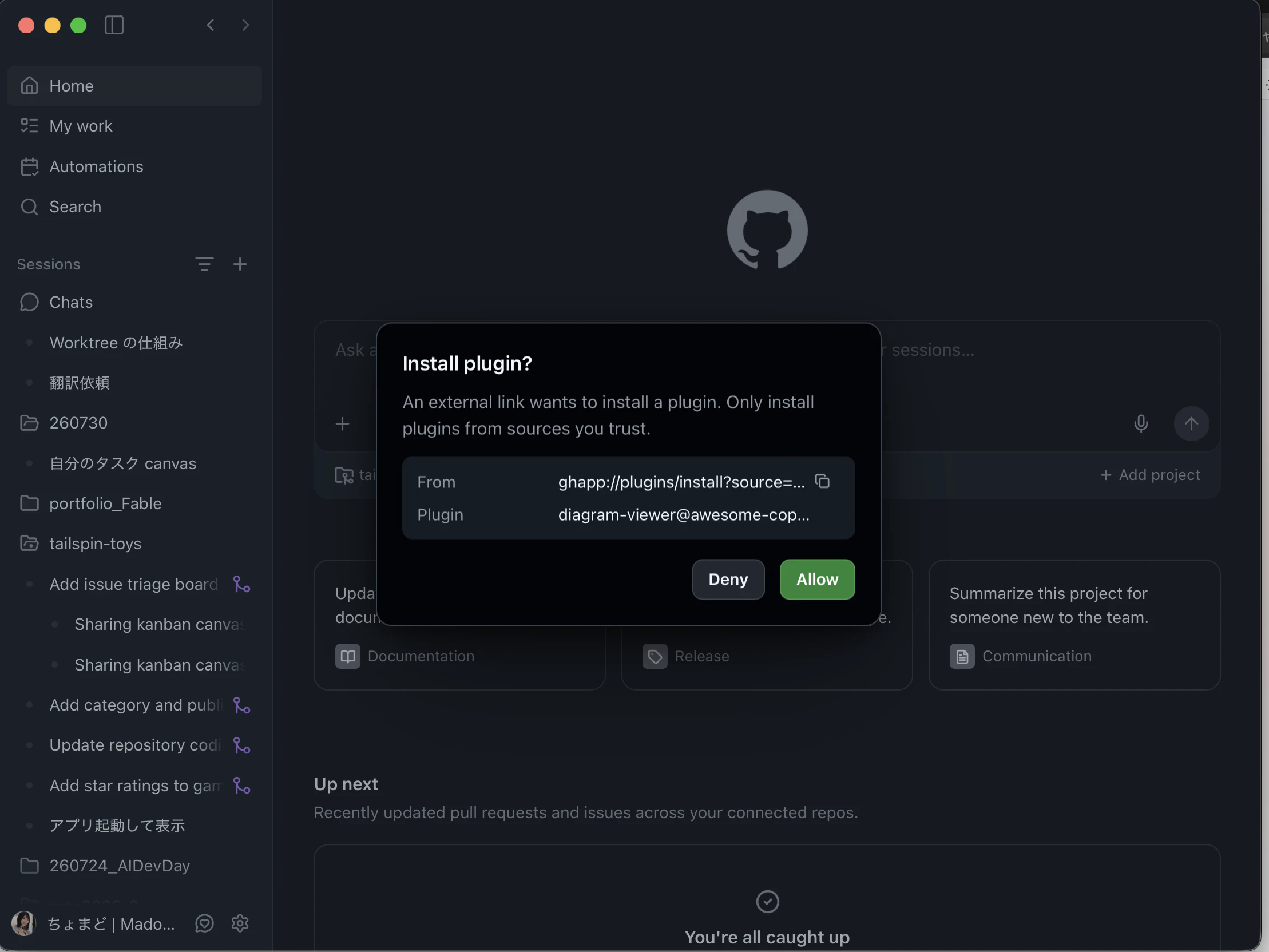The width and height of the screenshot is (1269, 952).
Task: Click the feedback chat icon
Action: coord(204,923)
